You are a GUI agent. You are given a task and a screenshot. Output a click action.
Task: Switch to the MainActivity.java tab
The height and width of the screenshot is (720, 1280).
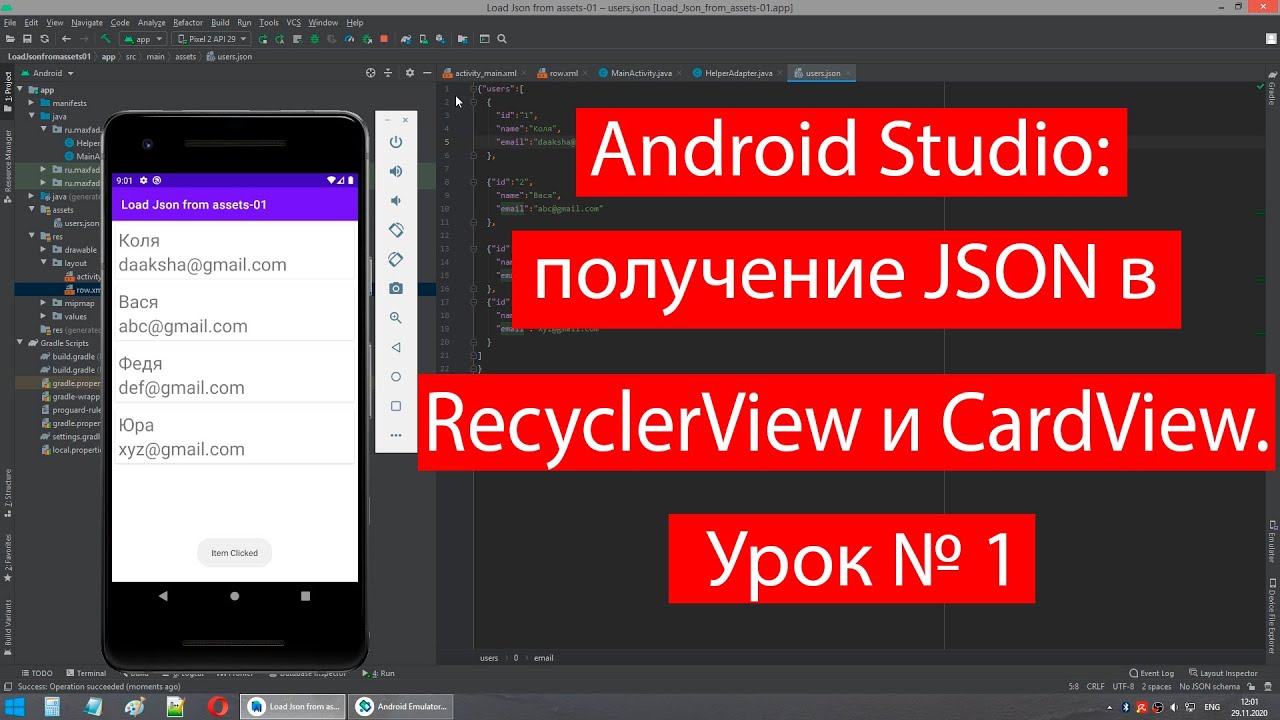(641, 73)
